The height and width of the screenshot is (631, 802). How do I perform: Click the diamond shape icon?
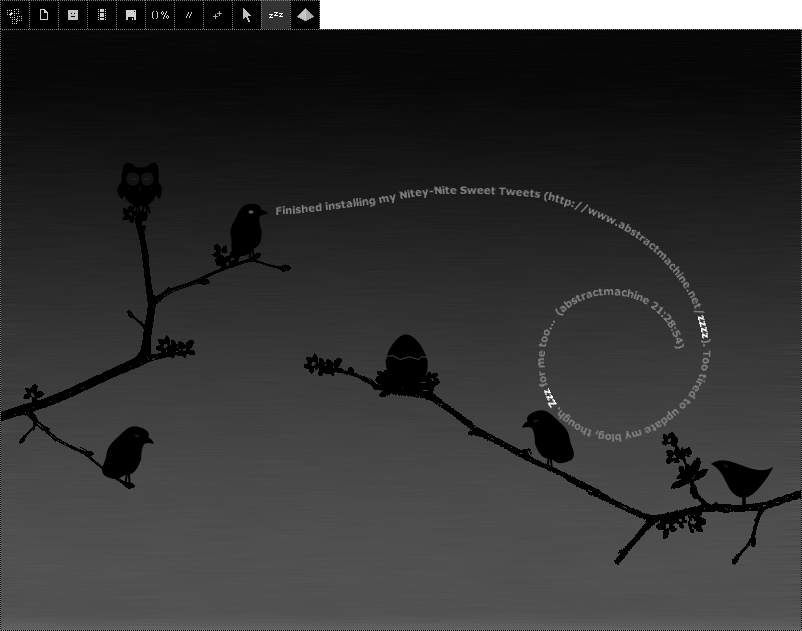[x=305, y=15]
